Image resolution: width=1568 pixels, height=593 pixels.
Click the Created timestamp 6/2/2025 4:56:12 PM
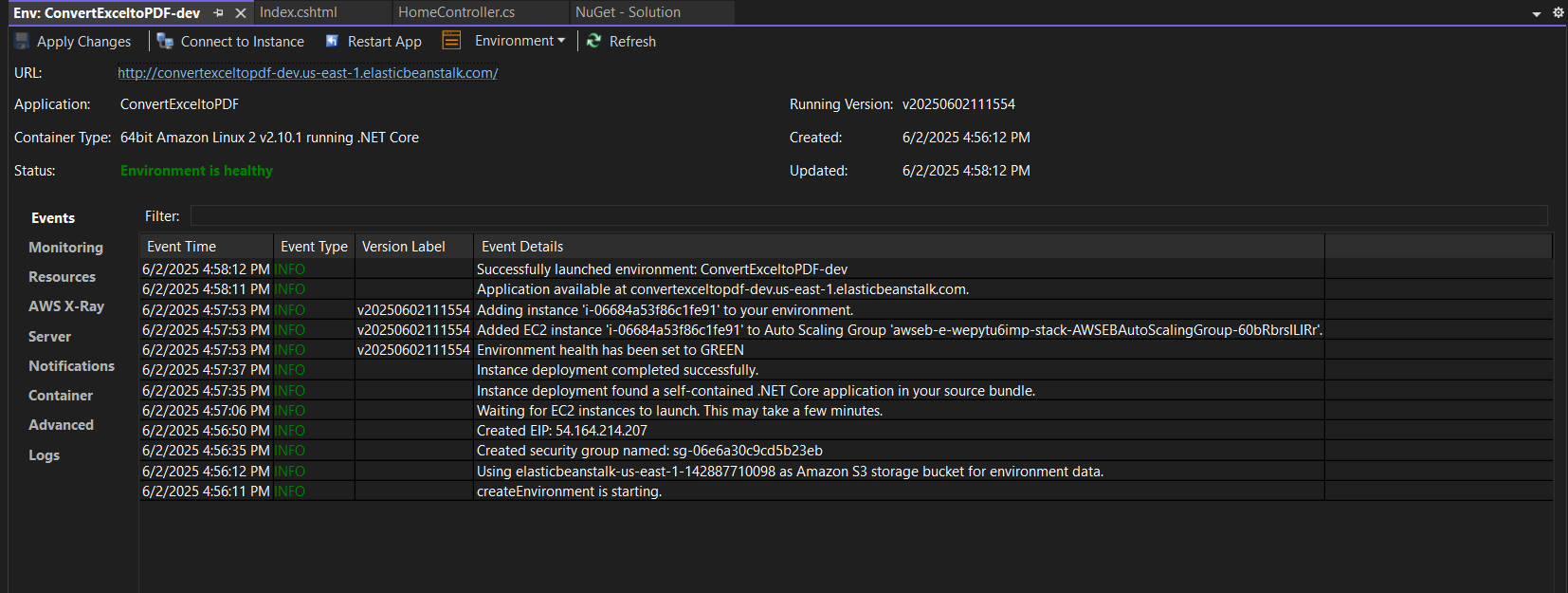966,138
